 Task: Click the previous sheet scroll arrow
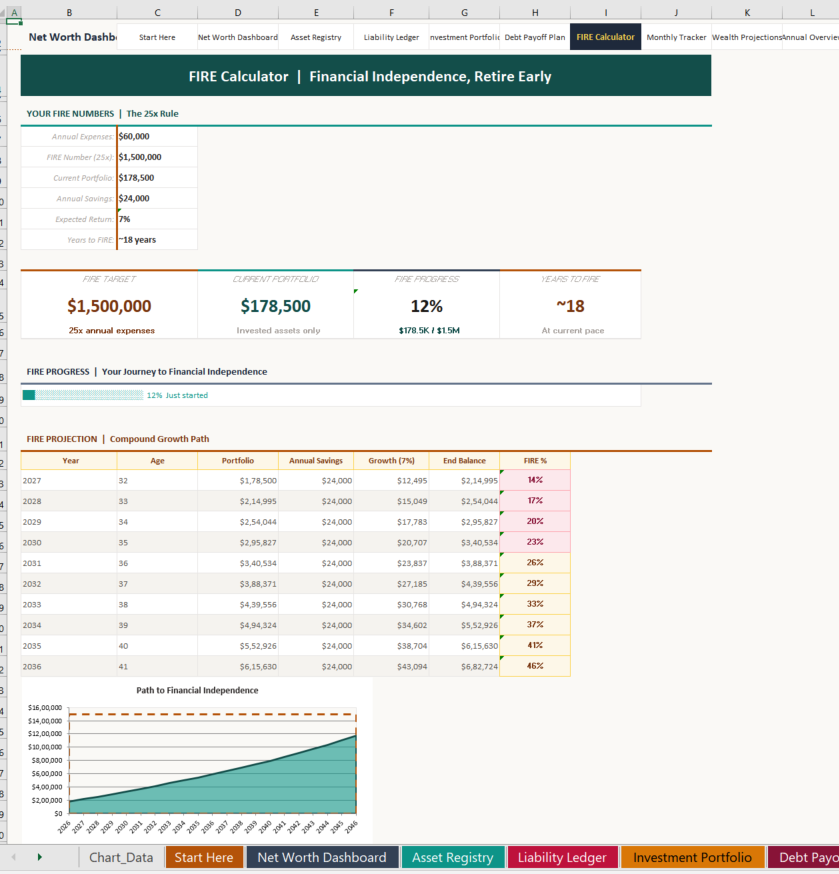tap(14, 857)
